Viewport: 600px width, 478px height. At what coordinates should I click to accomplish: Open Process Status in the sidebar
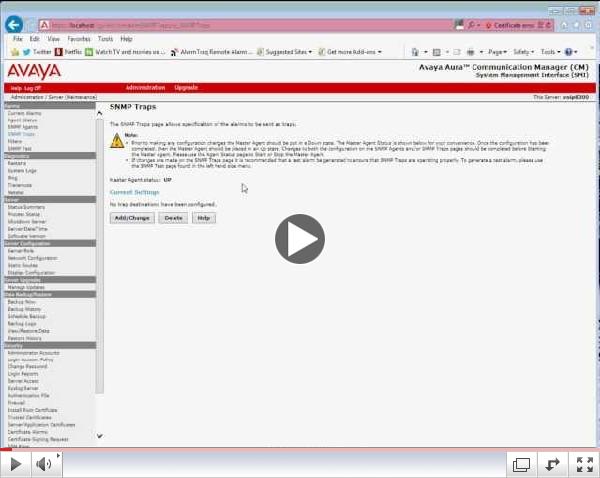coord(24,214)
